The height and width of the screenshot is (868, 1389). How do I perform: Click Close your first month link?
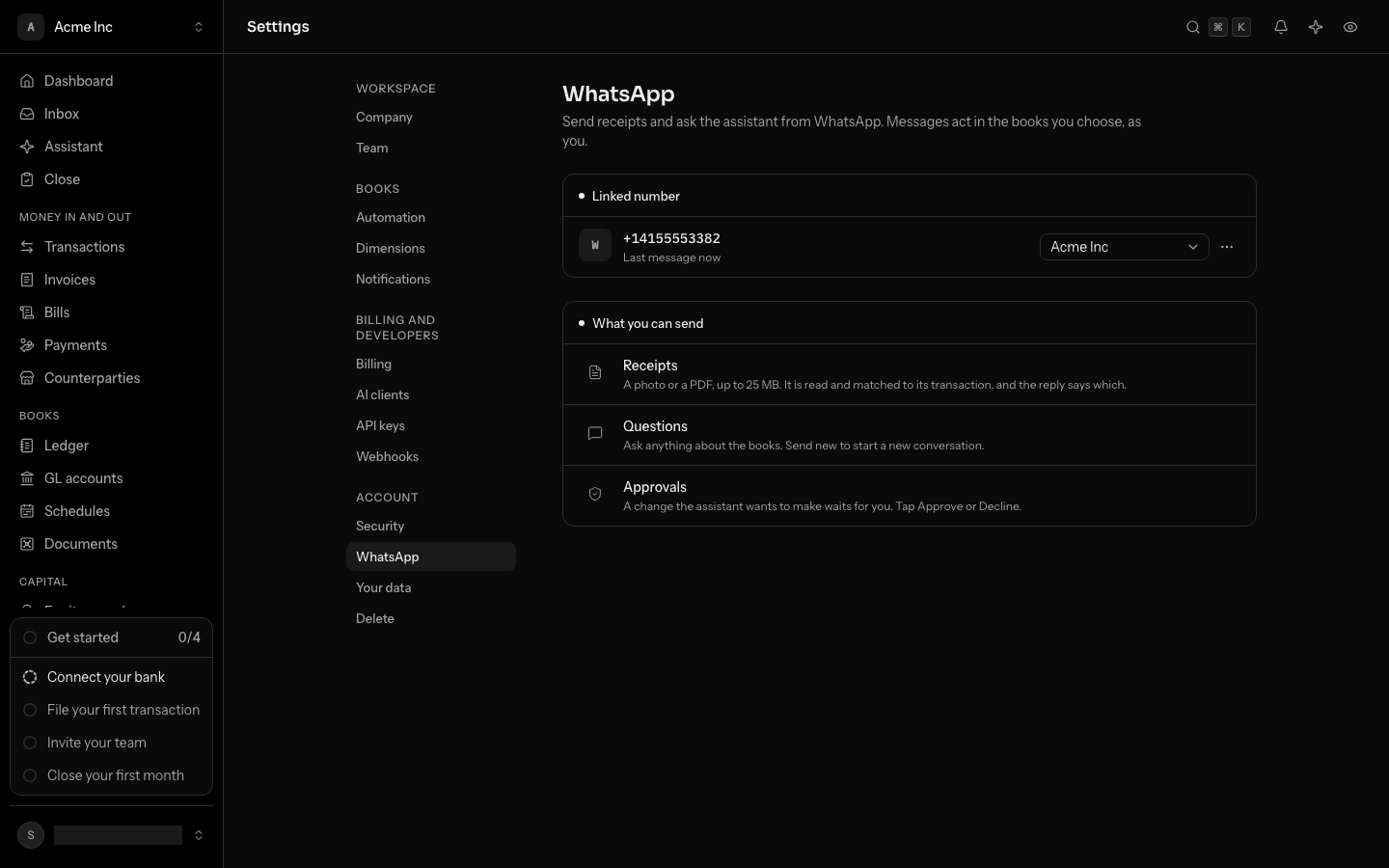(x=116, y=775)
